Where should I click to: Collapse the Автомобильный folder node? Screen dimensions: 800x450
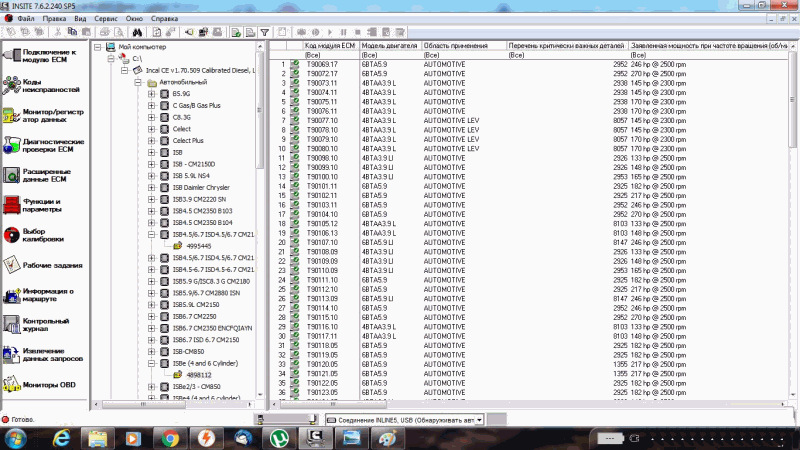pos(138,82)
